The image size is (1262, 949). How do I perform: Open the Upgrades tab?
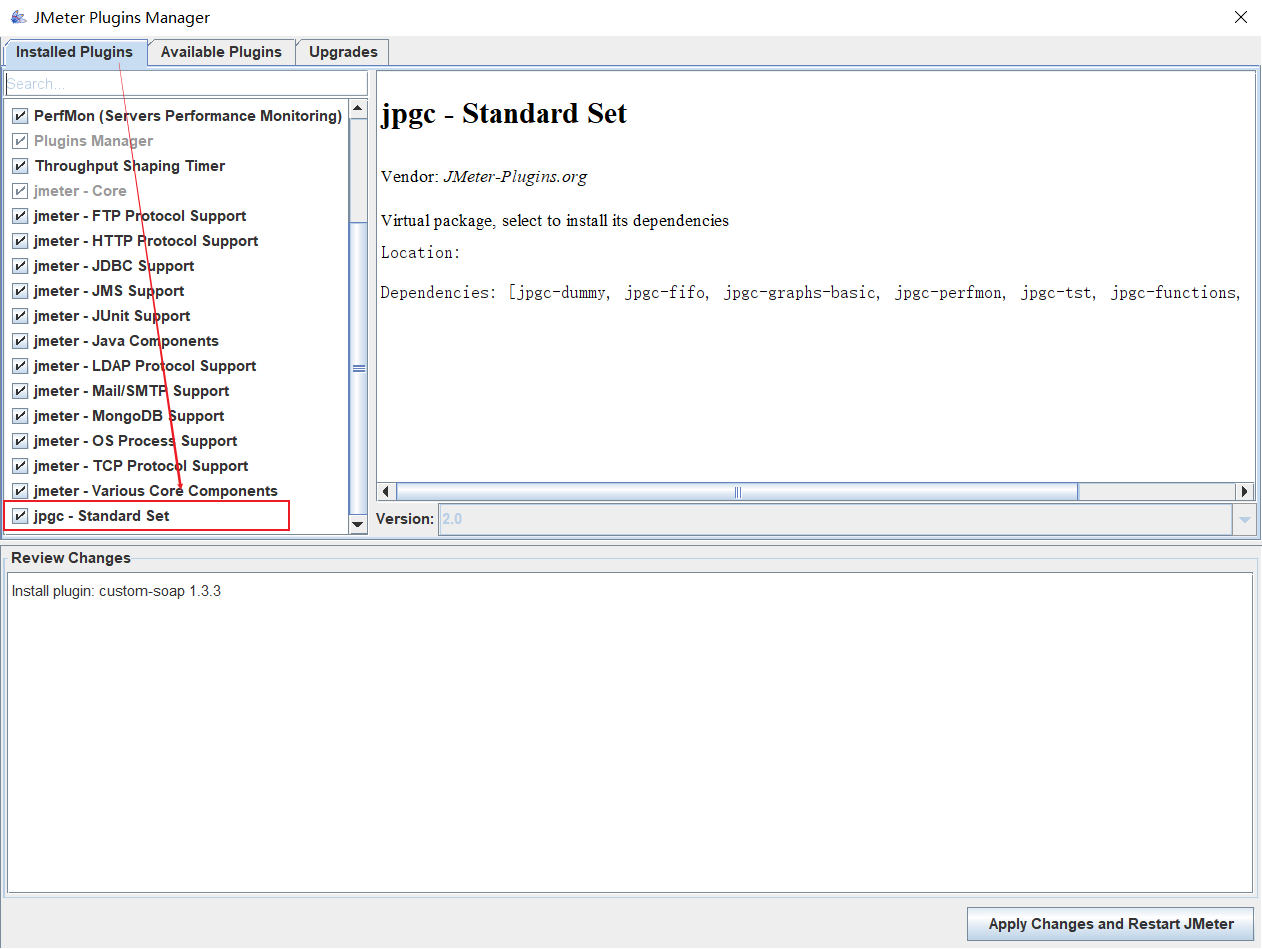(343, 52)
